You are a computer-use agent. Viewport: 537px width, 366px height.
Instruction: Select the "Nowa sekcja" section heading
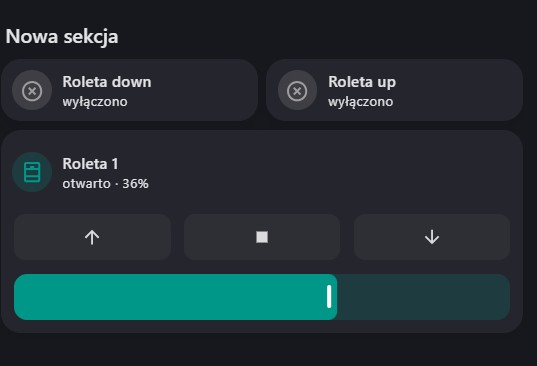(62, 36)
